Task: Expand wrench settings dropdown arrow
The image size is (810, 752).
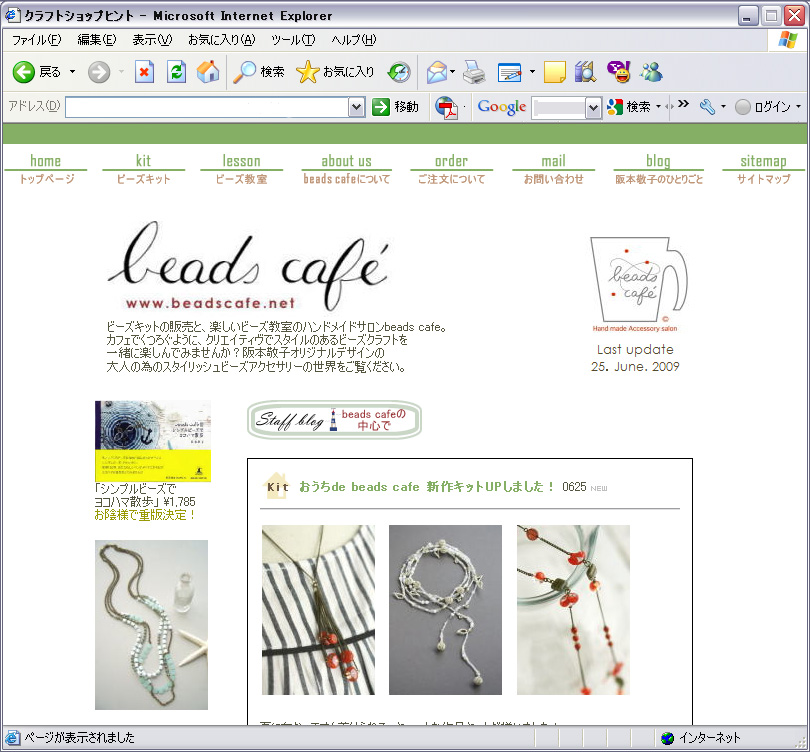Action: click(x=723, y=107)
